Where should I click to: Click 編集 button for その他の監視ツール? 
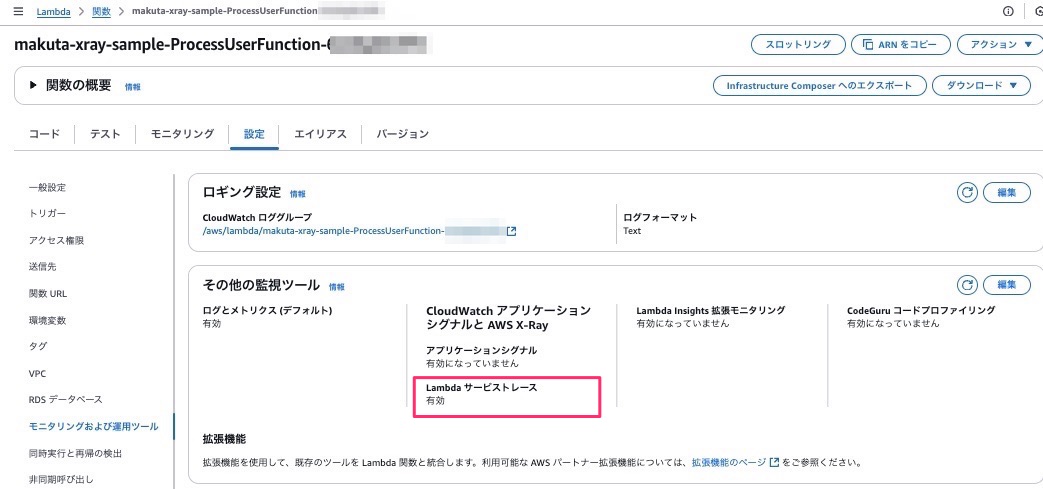[x=1006, y=285]
